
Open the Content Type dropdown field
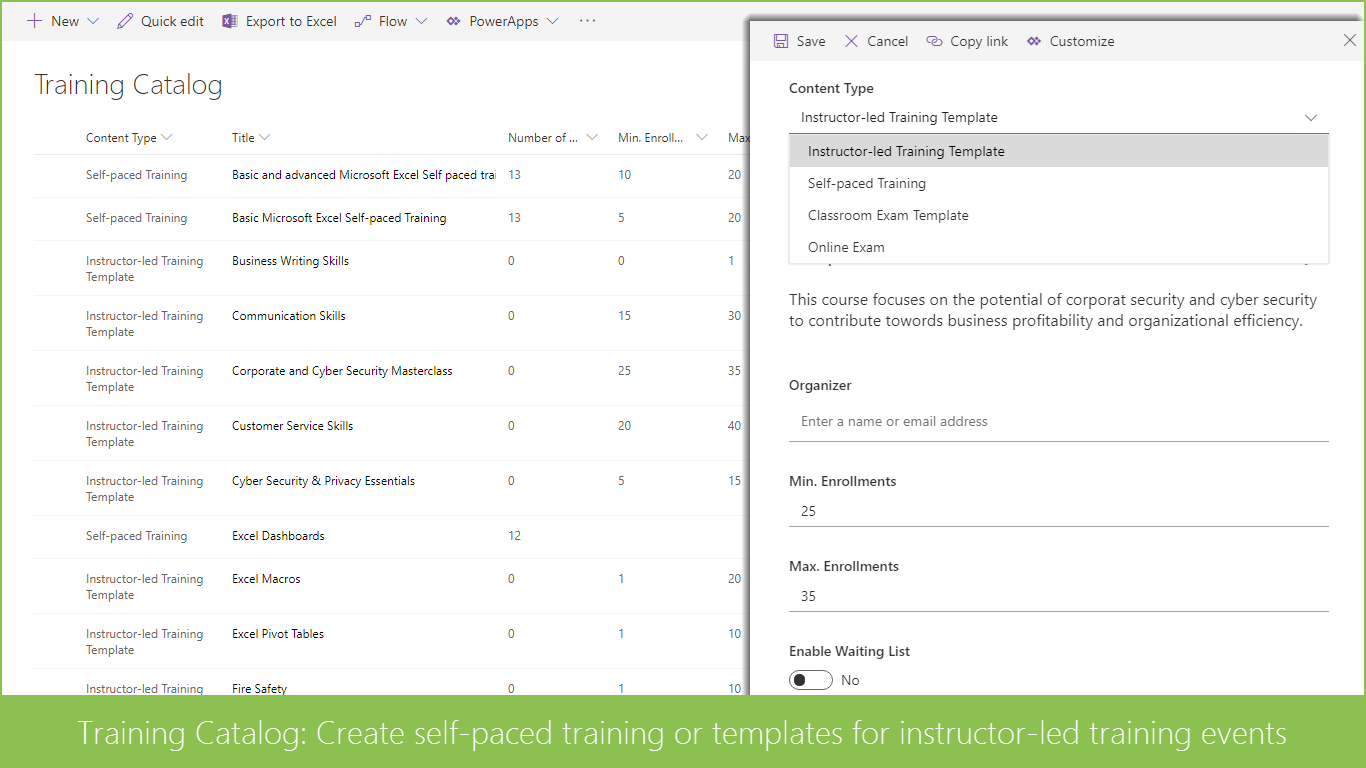click(x=1058, y=118)
